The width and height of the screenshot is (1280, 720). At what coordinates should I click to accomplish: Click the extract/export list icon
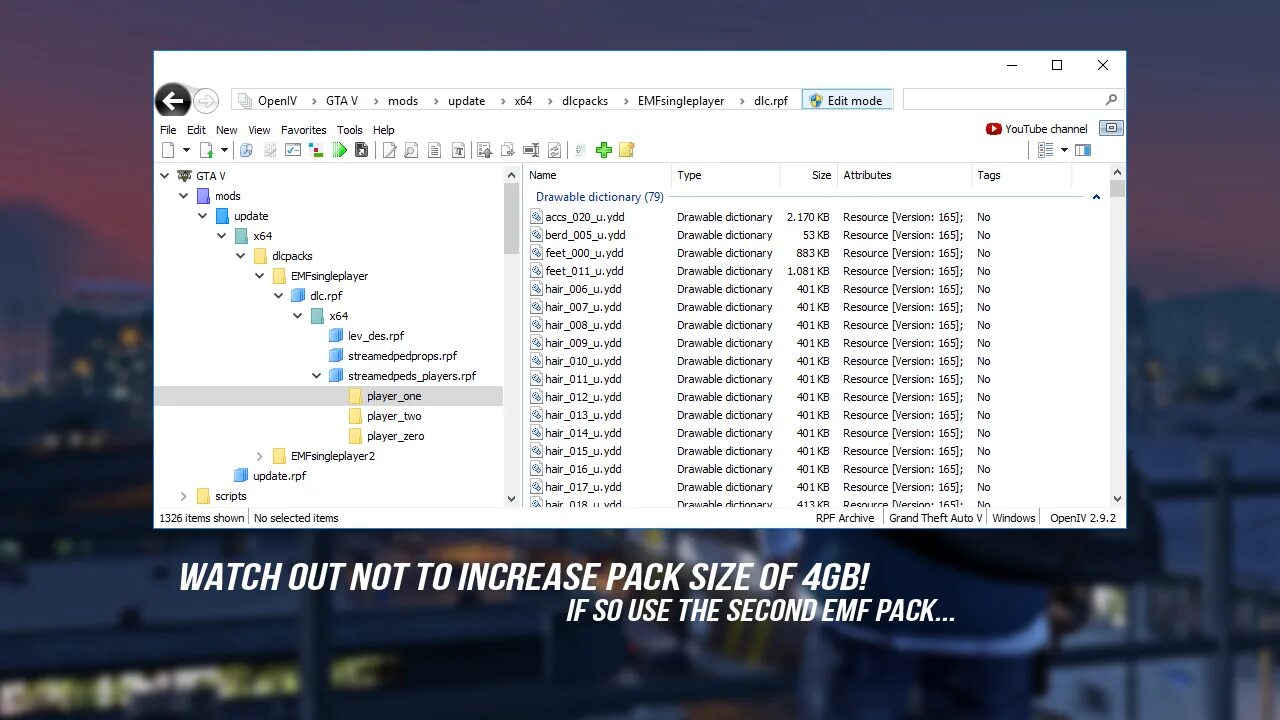484,150
